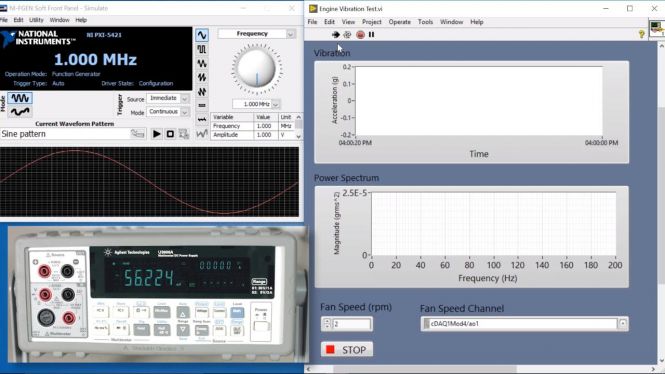
Task: Open LabVIEW File menu
Action: (x=313, y=22)
